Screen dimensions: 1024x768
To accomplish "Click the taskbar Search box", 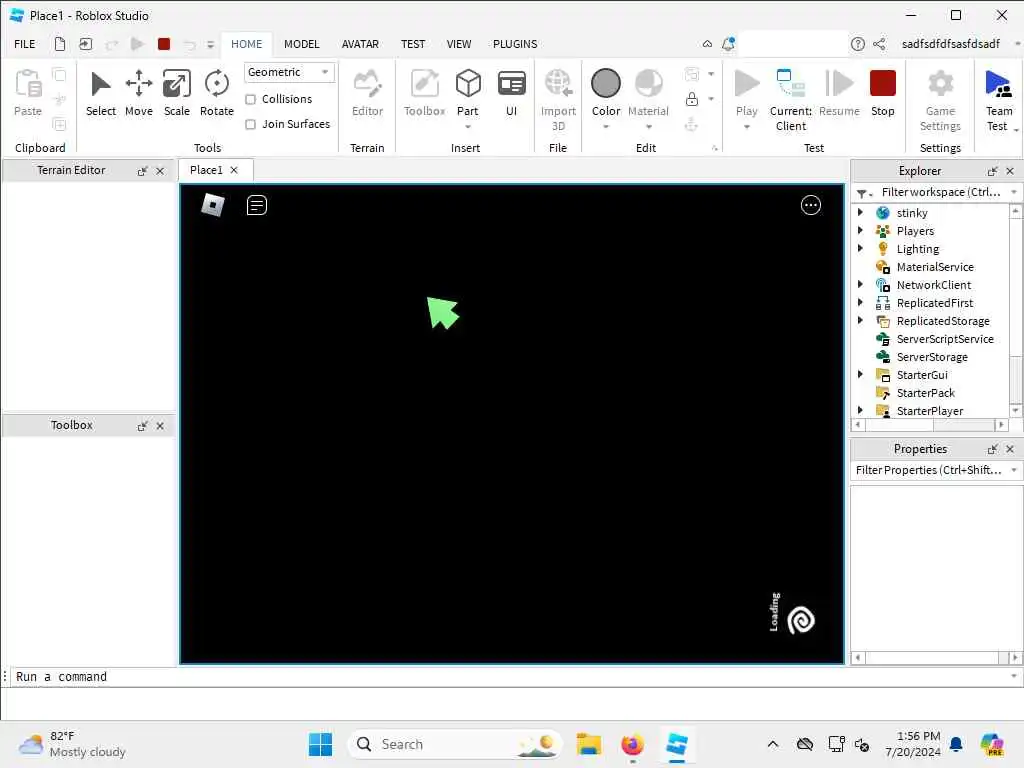I will click(455, 744).
